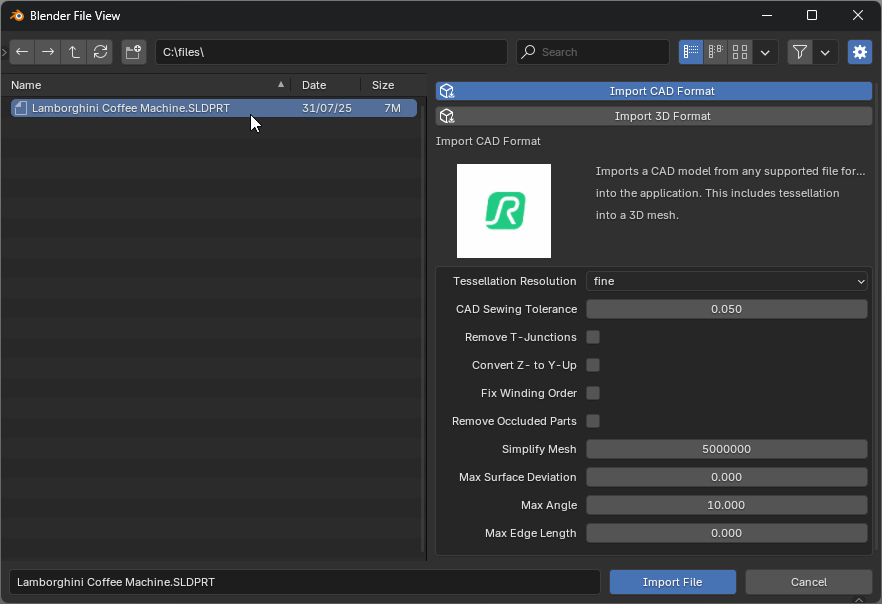882x604 pixels.
Task: Select the Import 3D Format tab
Action: [x=654, y=116]
